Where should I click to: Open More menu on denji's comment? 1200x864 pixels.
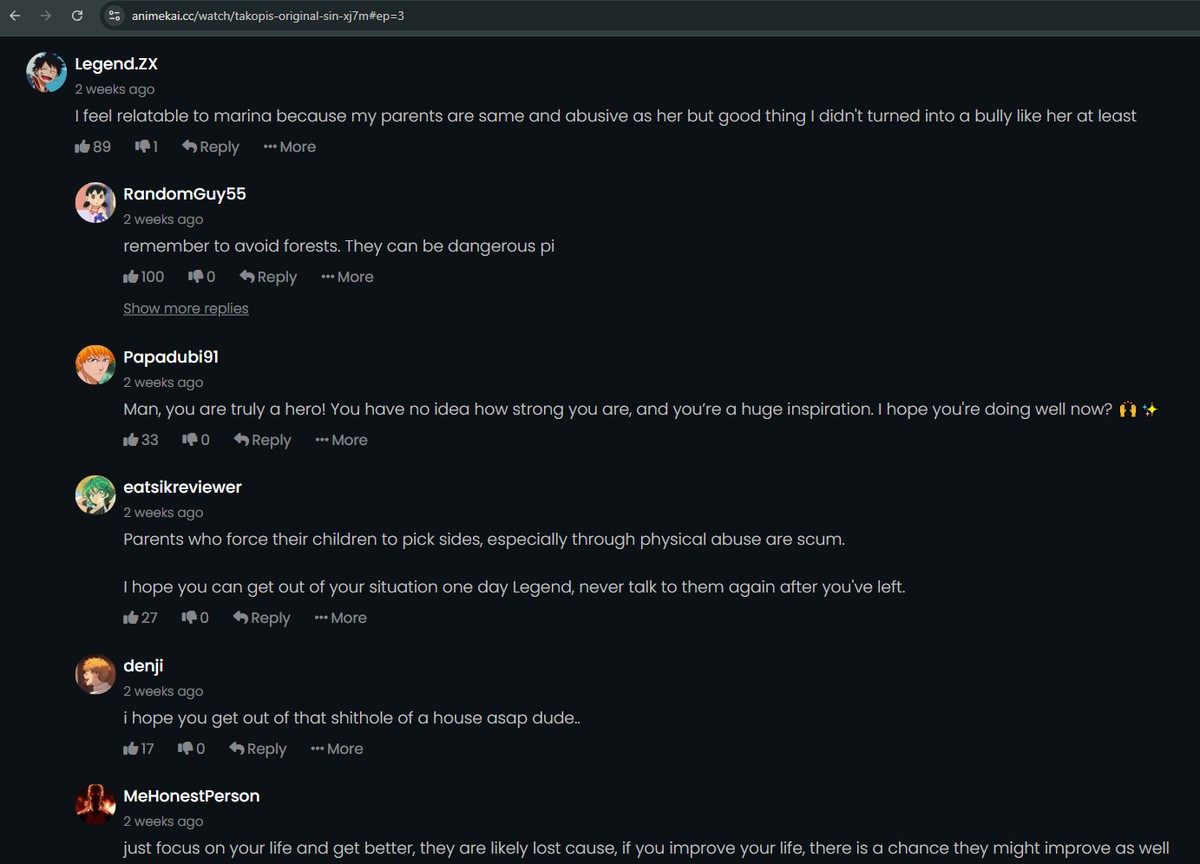tap(337, 749)
